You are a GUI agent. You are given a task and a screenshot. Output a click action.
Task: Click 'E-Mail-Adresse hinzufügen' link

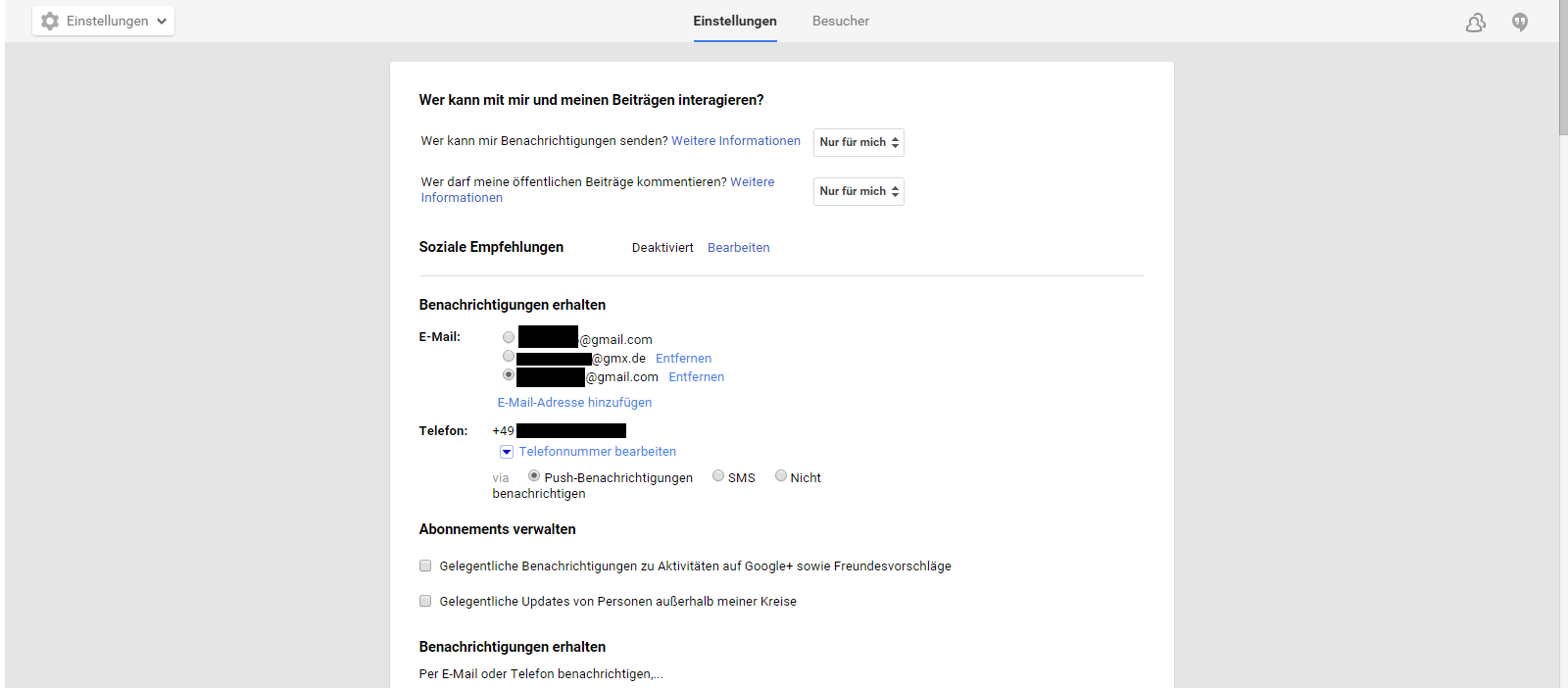coord(574,403)
